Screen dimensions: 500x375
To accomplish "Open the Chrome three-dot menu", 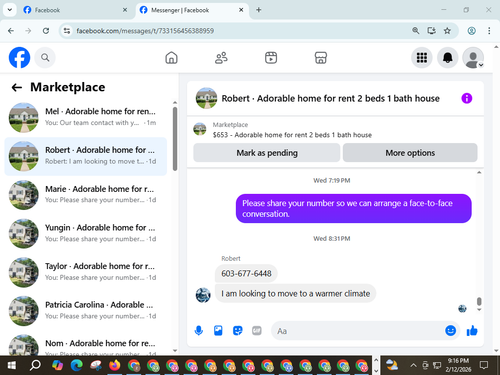I will click(x=489, y=31).
